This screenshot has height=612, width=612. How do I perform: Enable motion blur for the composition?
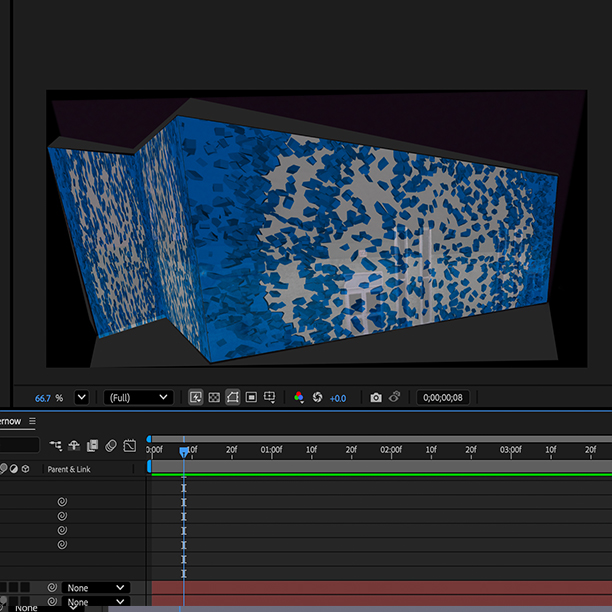pyautogui.click(x=111, y=445)
